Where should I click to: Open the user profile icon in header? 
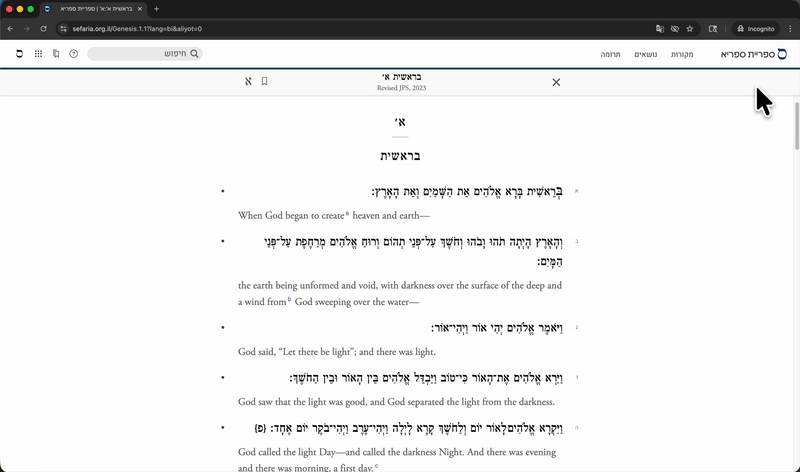(19, 53)
